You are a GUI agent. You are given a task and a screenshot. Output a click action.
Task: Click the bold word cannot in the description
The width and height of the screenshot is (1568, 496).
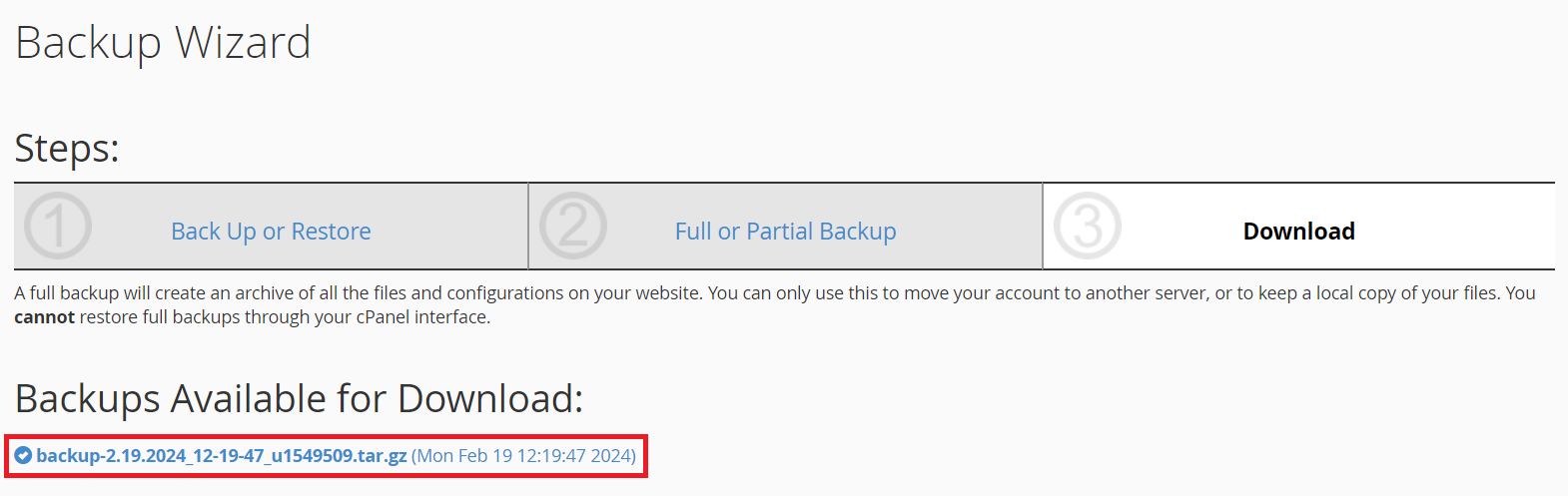click(44, 317)
